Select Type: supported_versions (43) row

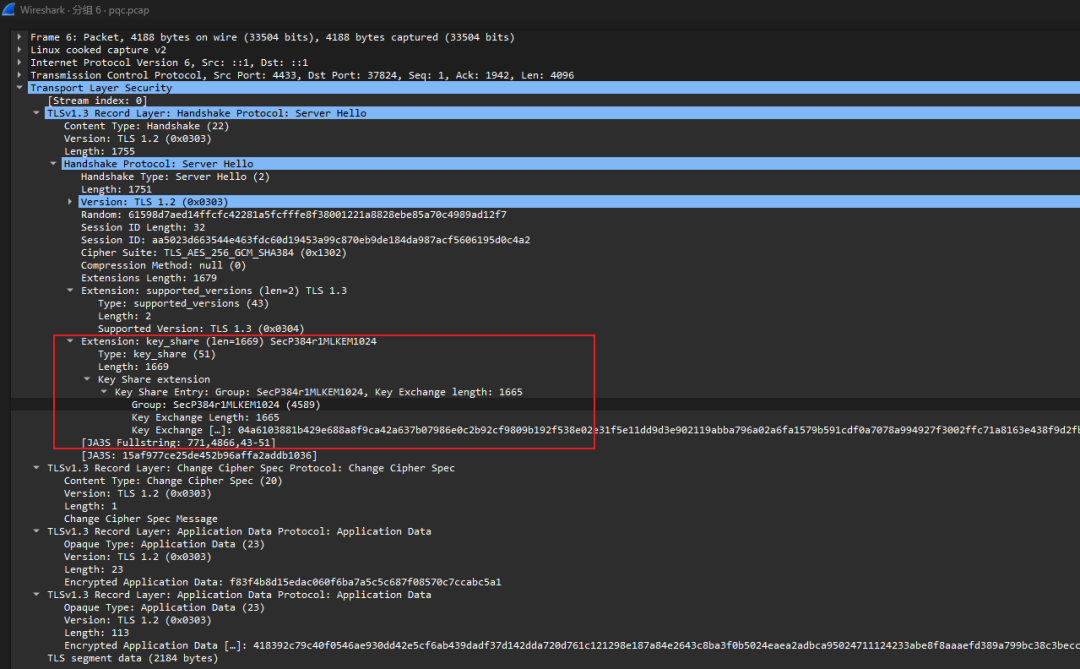pos(183,303)
